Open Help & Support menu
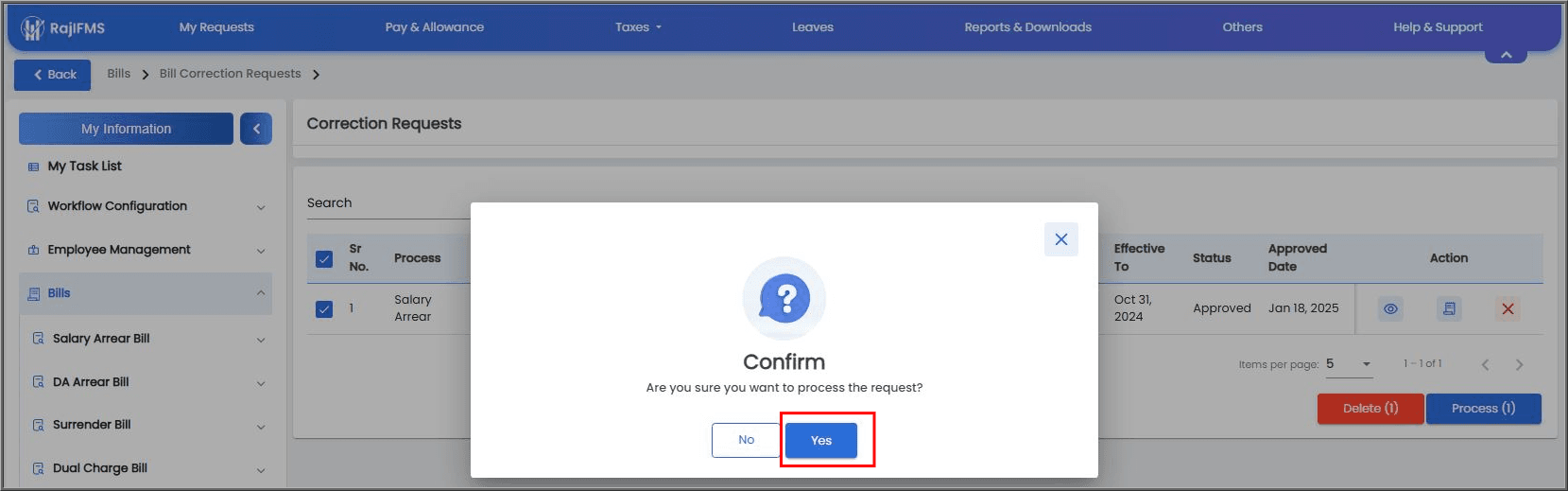Image resolution: width=1568 pixels, height=491 pixels. click(x=1438, y=27)
